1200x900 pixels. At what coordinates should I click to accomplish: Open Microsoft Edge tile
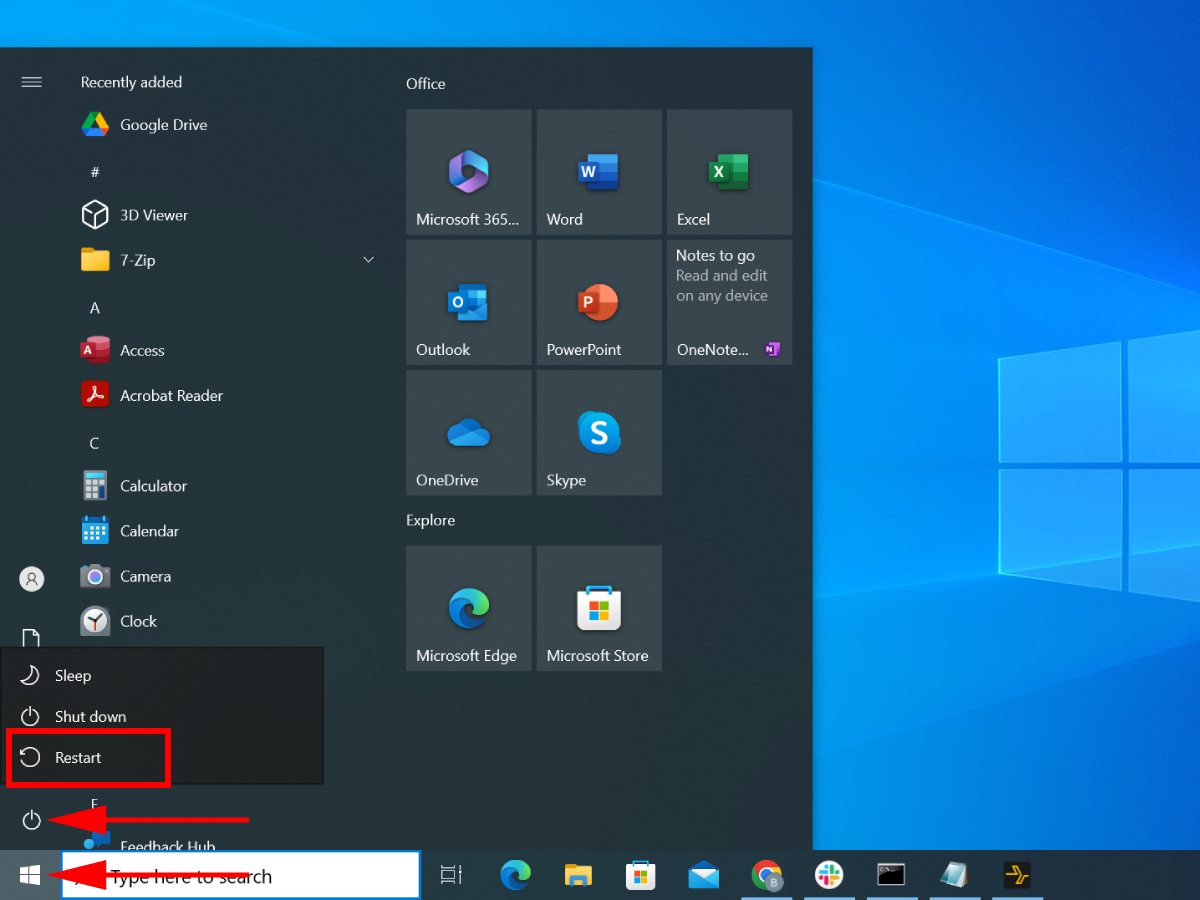tap(469, 608)
